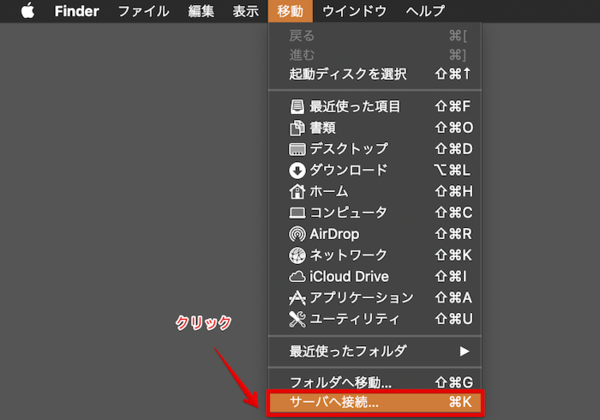Select コンピュータ text label
The image size is (600, 420).
pos(348,212)
